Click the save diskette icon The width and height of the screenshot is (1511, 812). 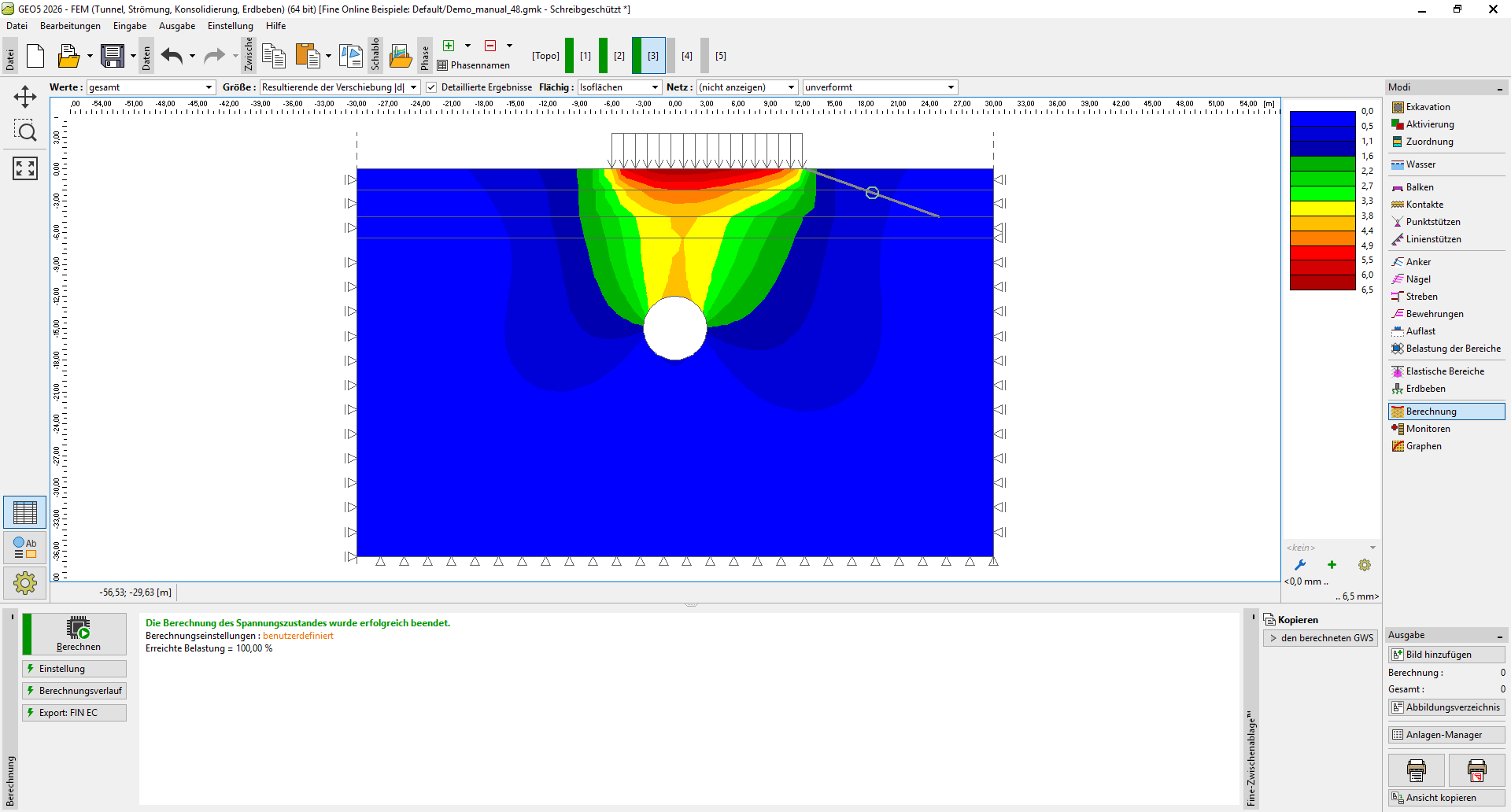pyautogui.click(x=113, y=56)
